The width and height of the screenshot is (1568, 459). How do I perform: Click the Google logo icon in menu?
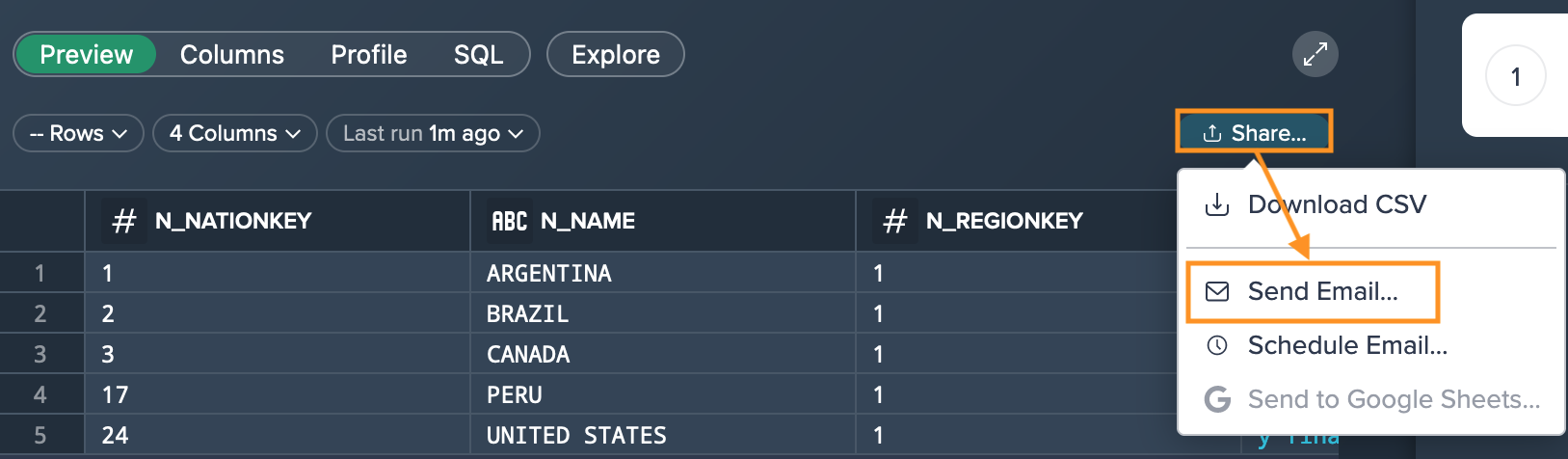(1217, 399)
